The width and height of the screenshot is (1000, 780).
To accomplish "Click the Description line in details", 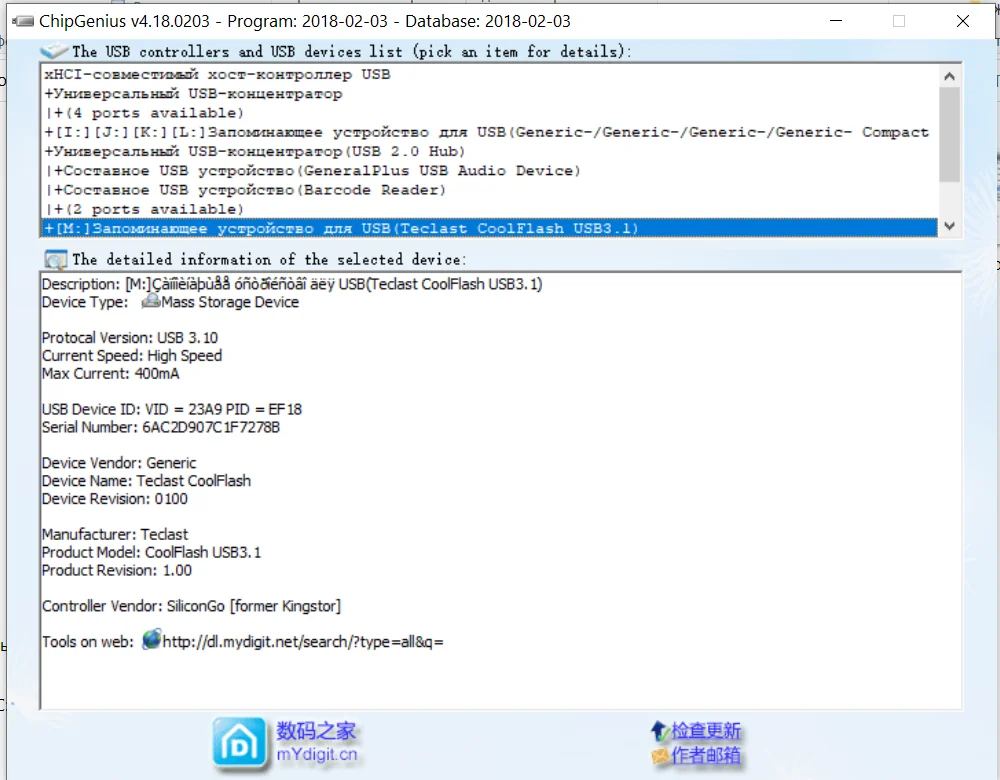I will point(292,284).
